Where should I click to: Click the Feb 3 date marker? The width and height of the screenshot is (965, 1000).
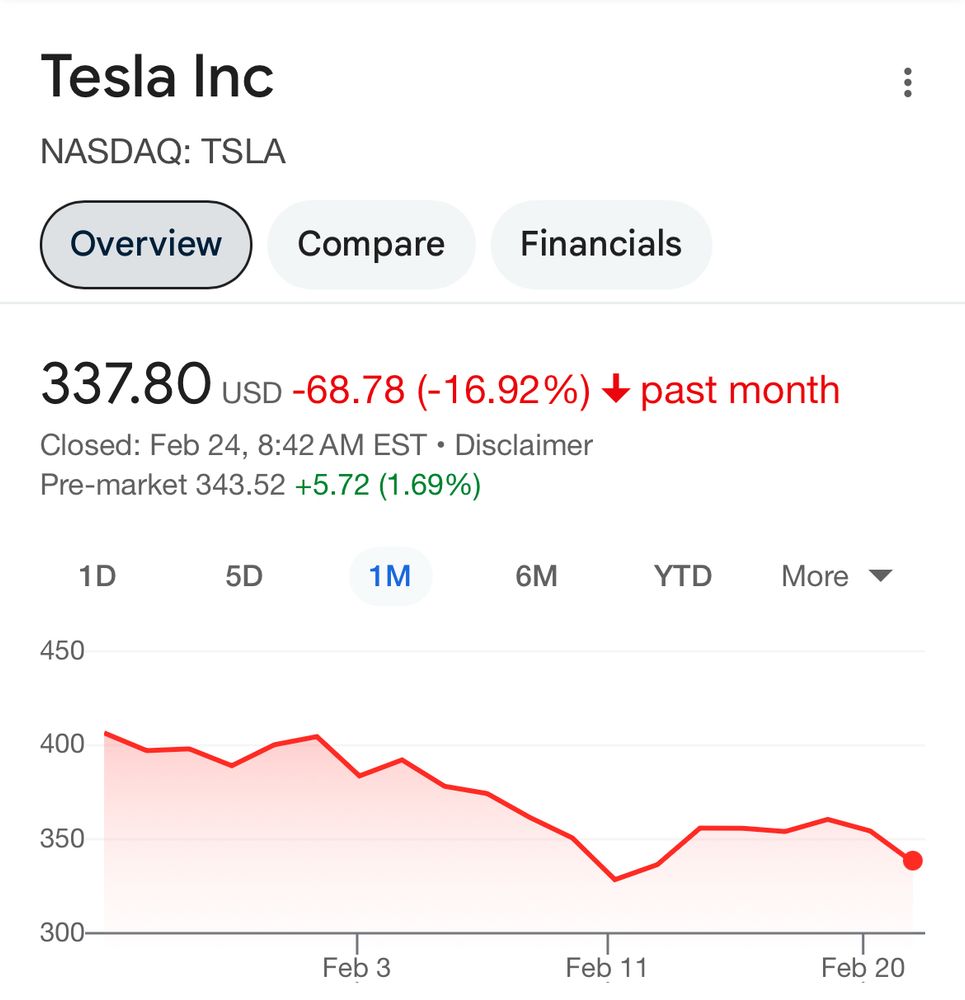(357, 967)
